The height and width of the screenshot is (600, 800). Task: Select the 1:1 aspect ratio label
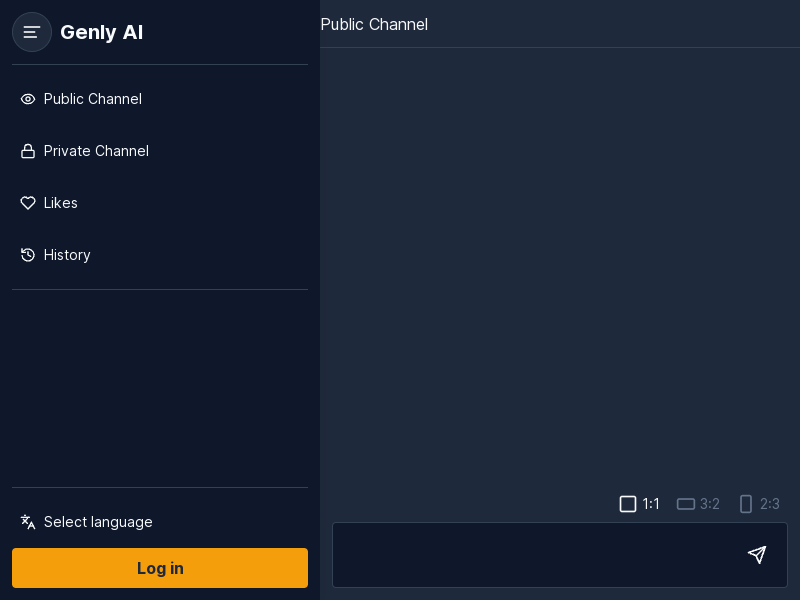[651, 504]
